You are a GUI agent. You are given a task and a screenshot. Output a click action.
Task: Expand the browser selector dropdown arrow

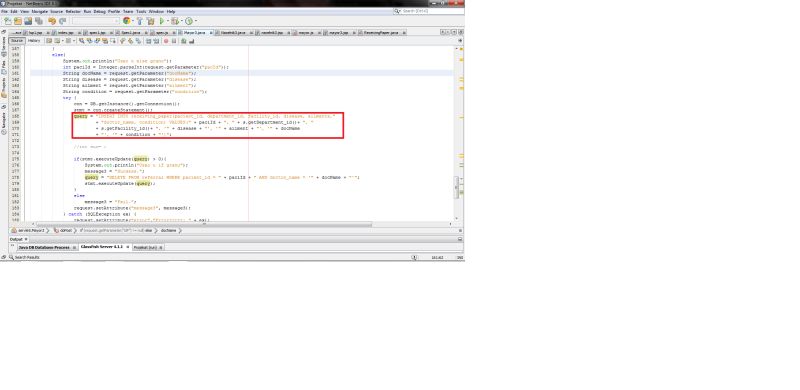click(133, 21)
